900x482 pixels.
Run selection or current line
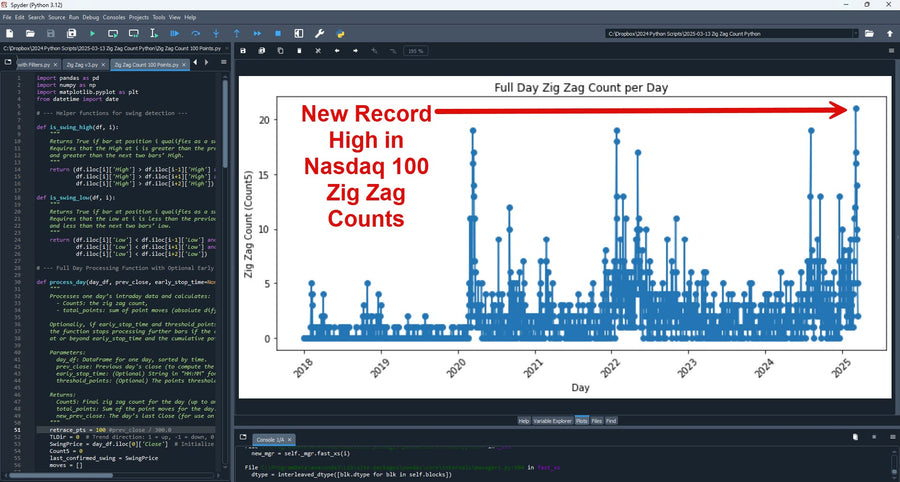point(154,34)
